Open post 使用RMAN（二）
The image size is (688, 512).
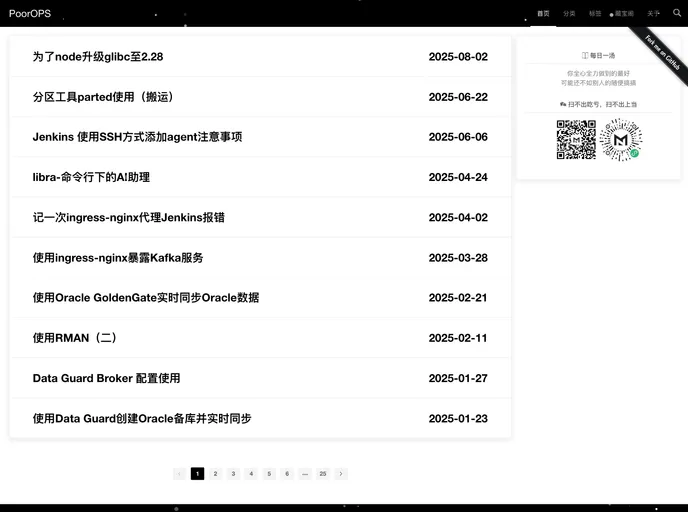pos(75,338)
